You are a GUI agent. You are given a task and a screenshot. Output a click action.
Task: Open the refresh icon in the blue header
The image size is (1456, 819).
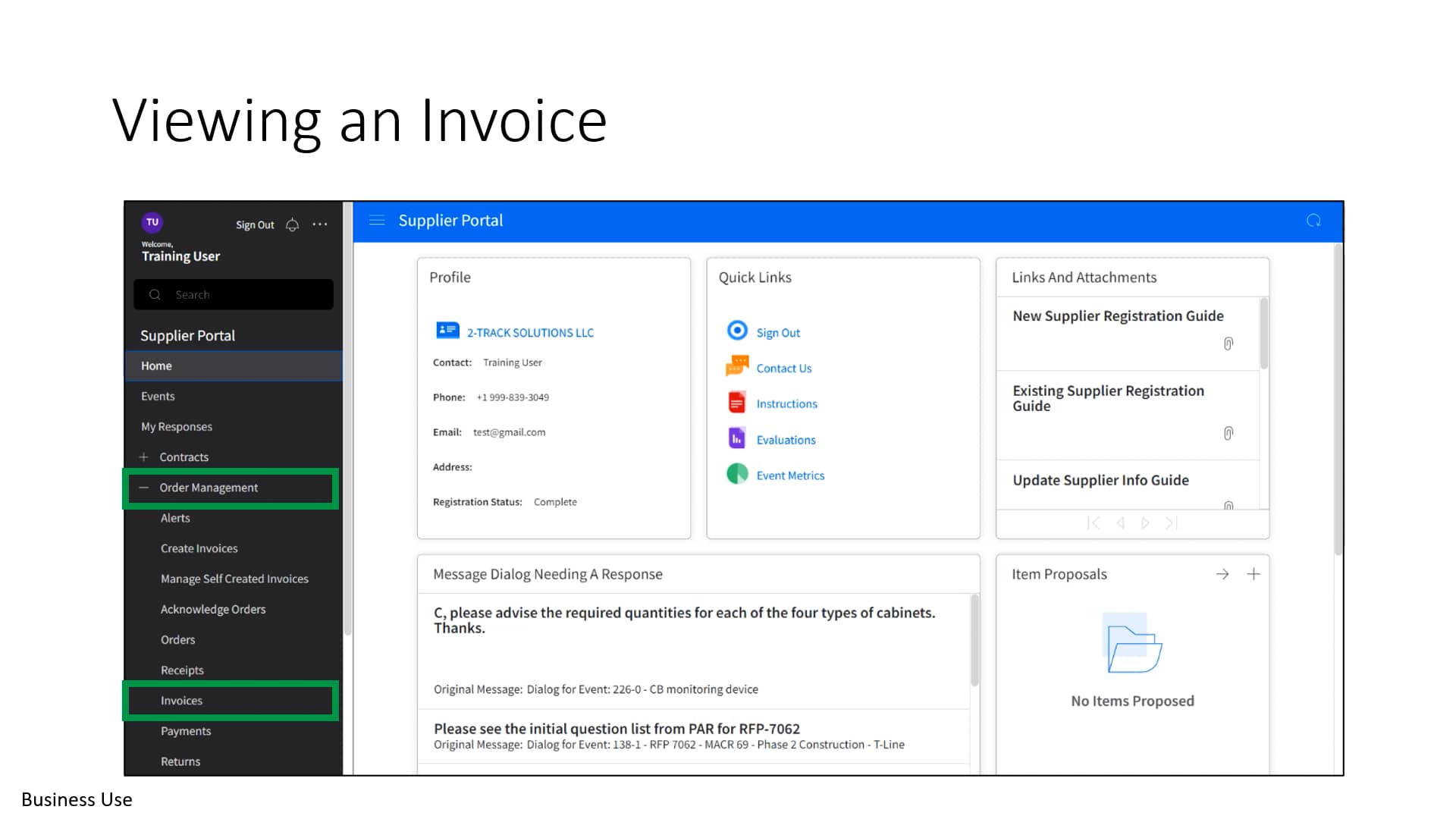tap(1313, 220)
